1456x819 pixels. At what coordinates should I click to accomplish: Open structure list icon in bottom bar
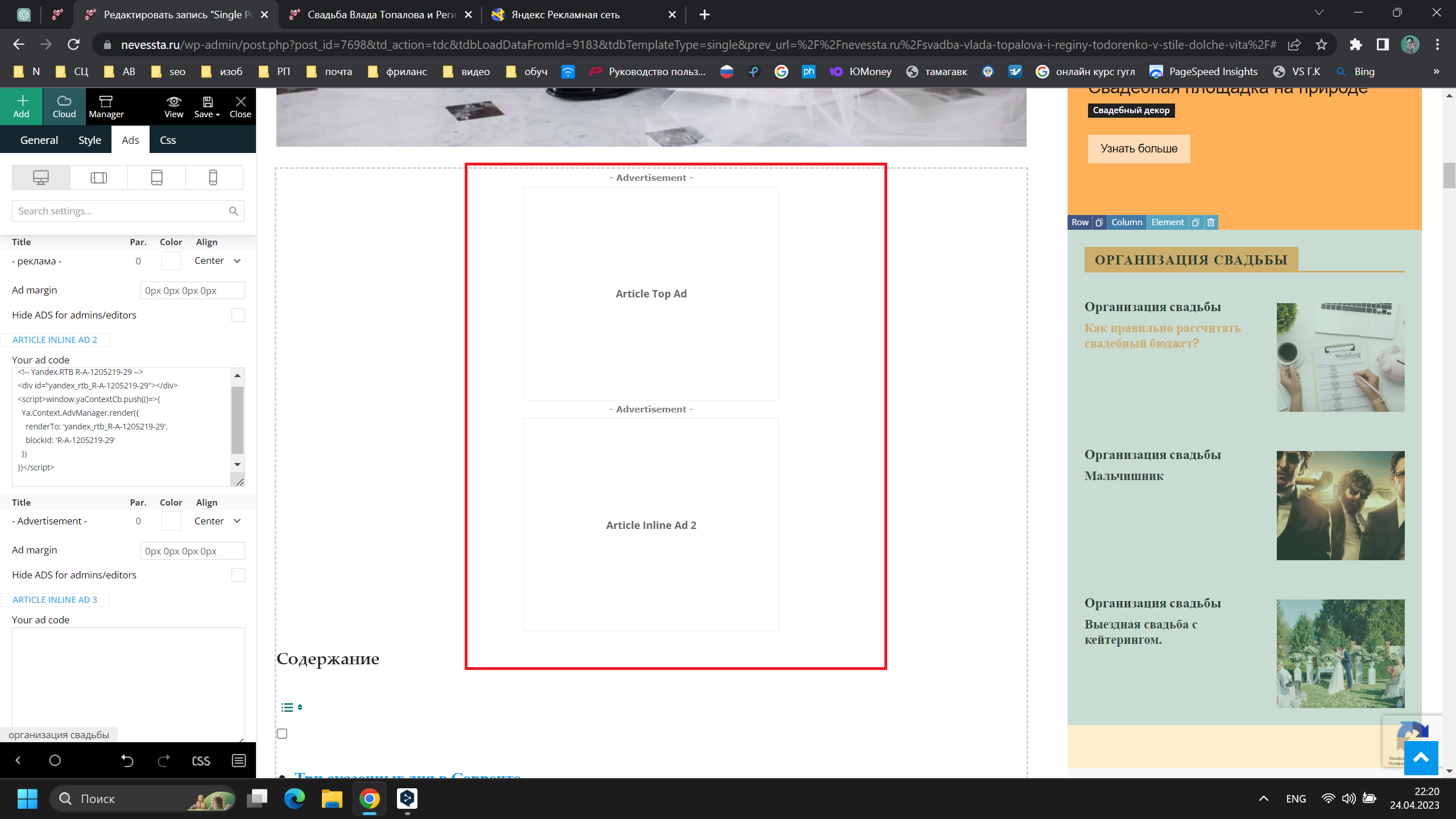click(x=239, y=760)
